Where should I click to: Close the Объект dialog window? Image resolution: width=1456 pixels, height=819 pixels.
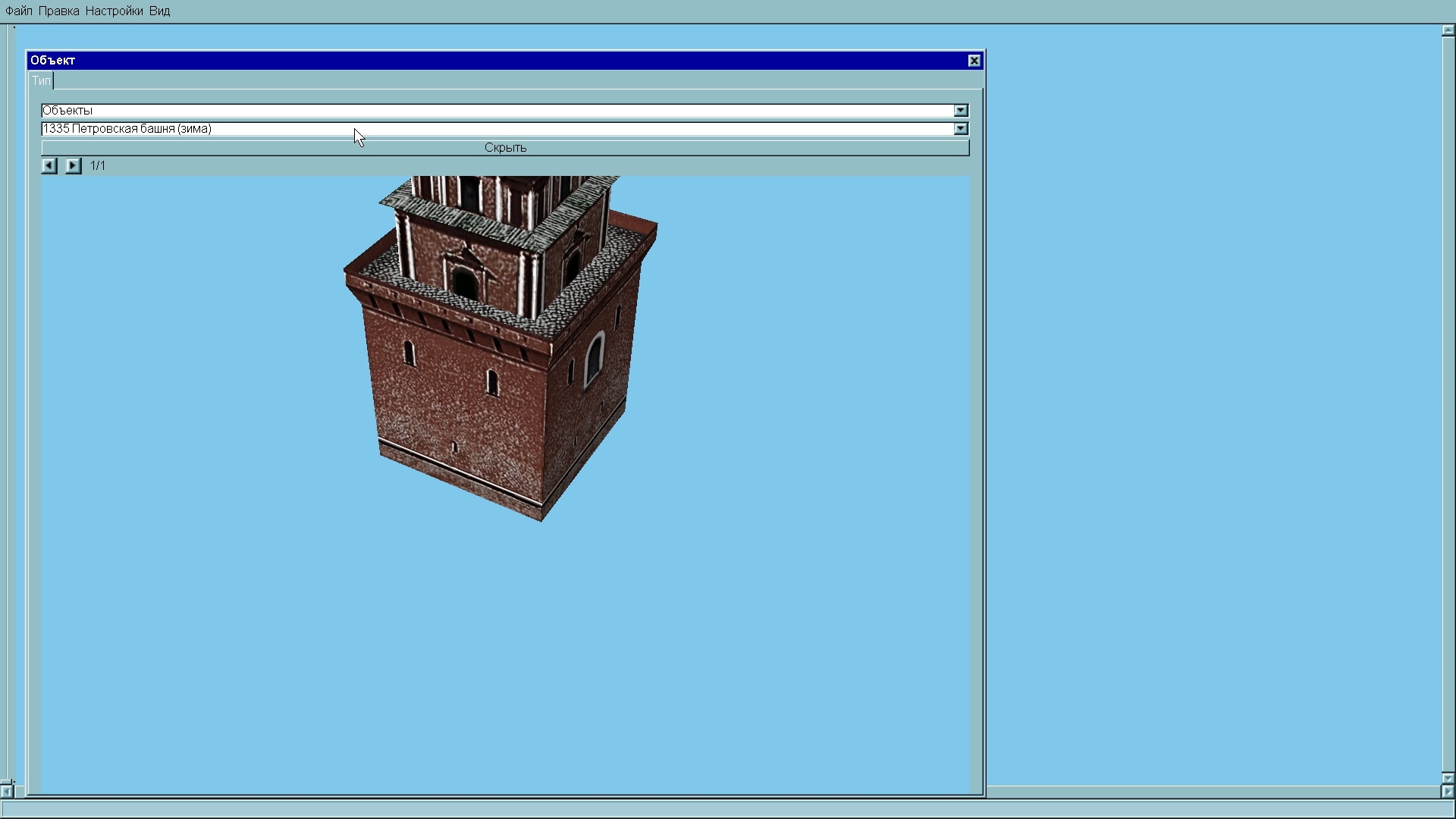974,61
